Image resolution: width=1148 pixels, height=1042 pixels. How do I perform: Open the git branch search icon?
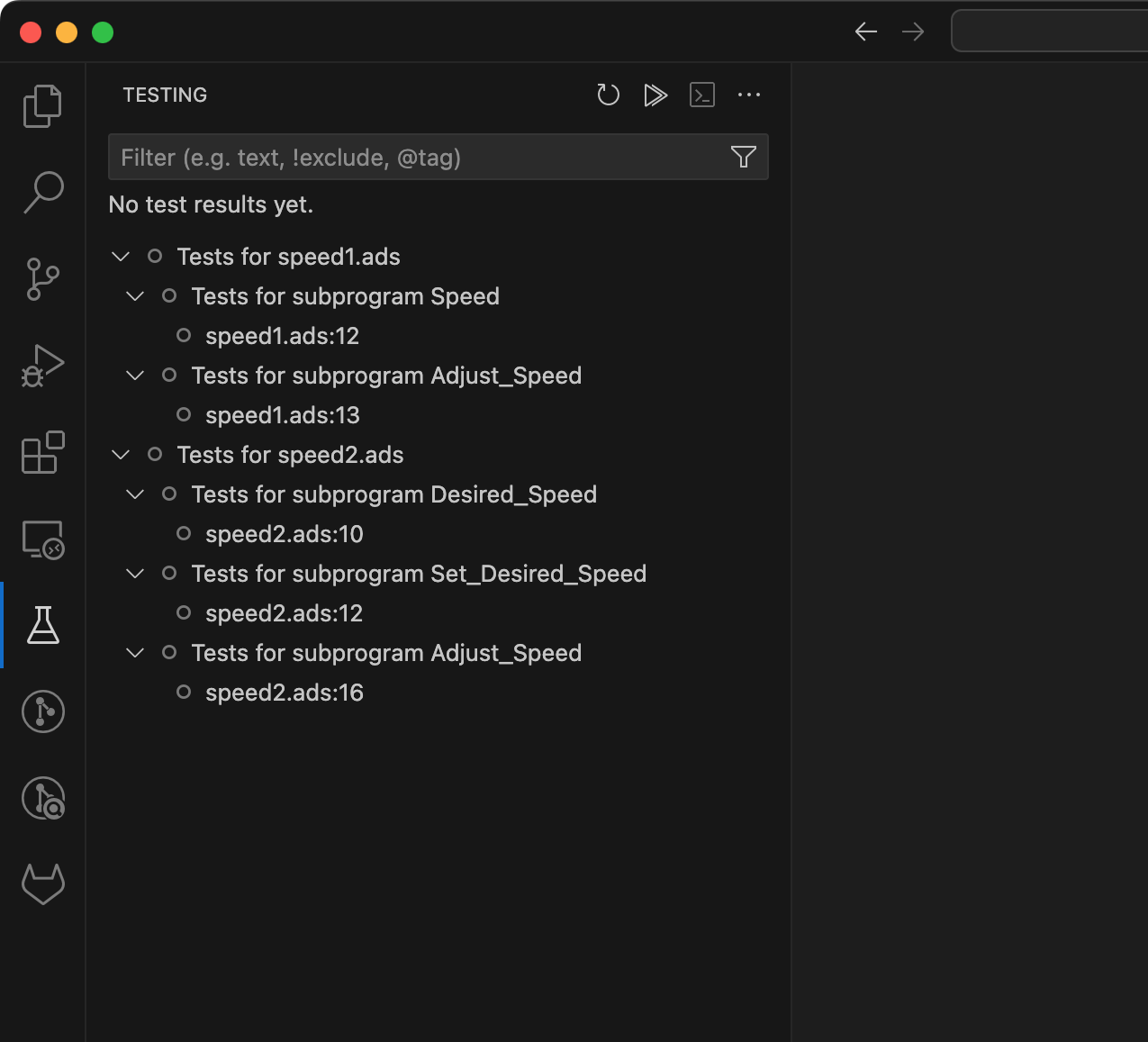tap(42, 798)
